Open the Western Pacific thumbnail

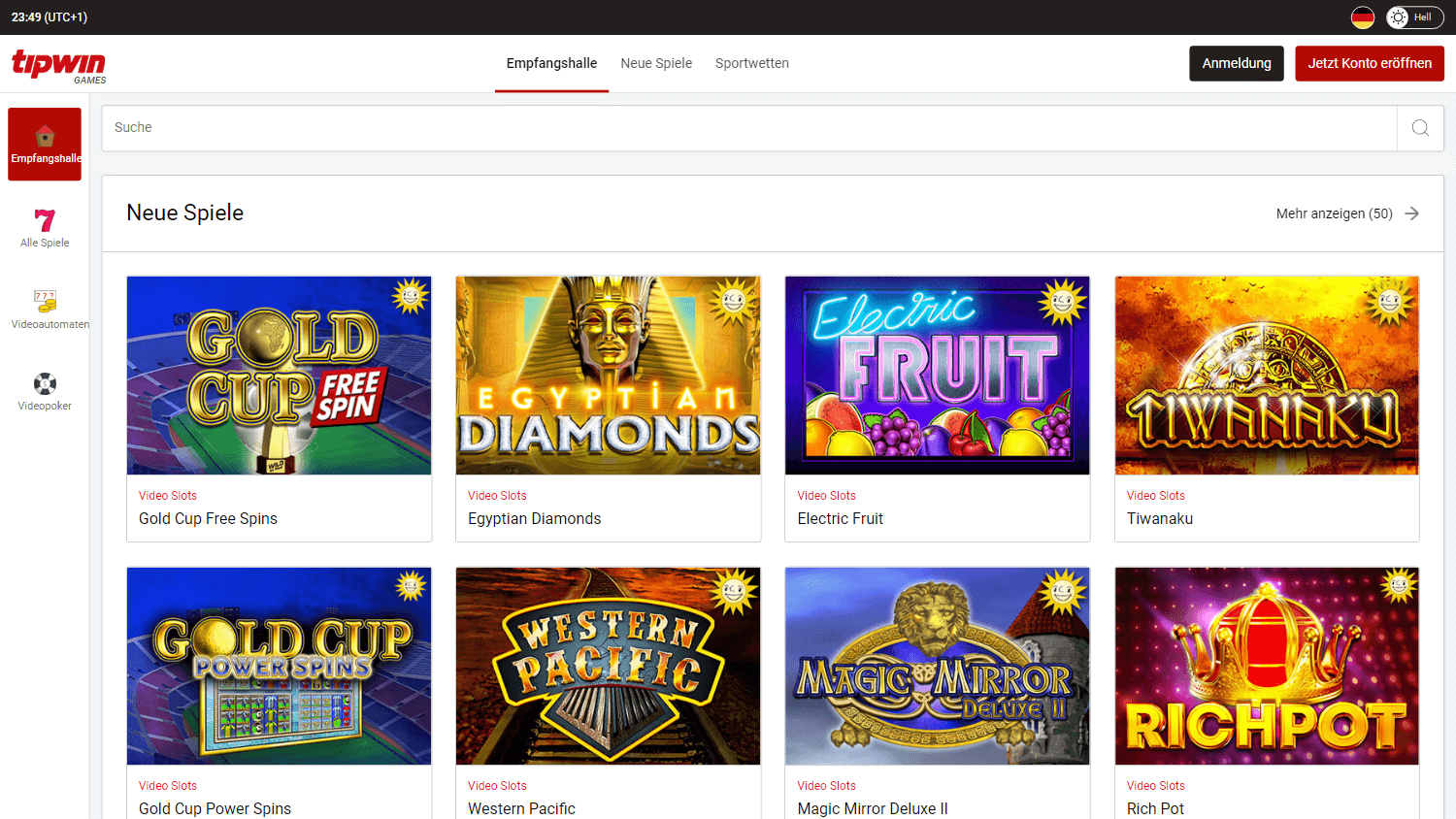point(608,667)
